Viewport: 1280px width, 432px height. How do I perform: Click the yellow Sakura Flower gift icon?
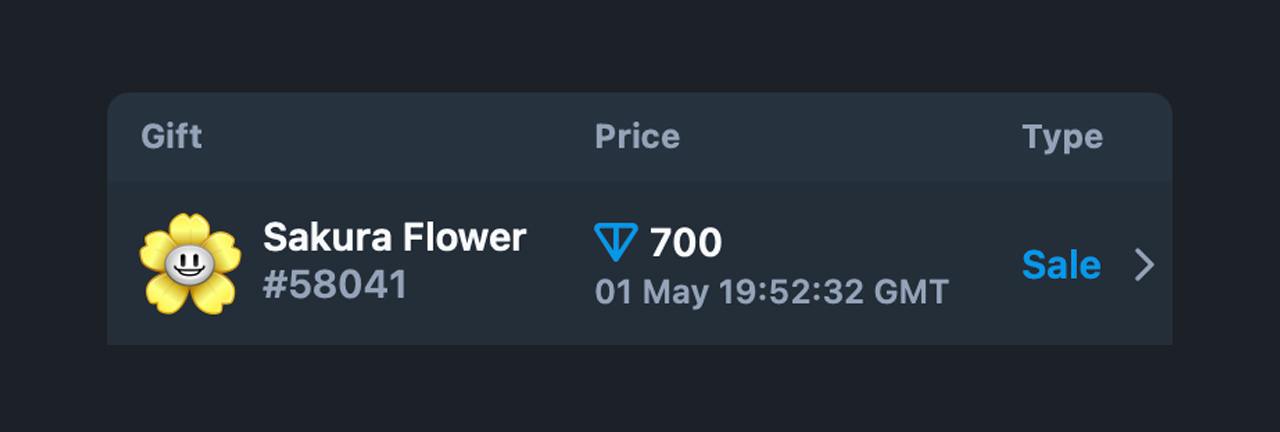(190, 264)
